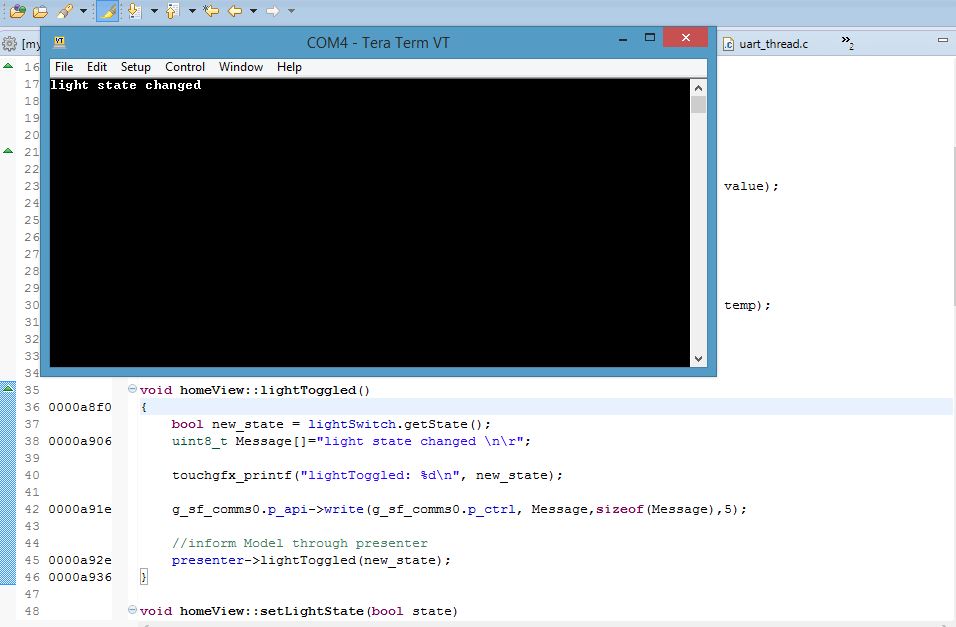Click address 0000a91e in the gutter
Image resolution: width=956 pixels, height=627 pixels.
80,509
